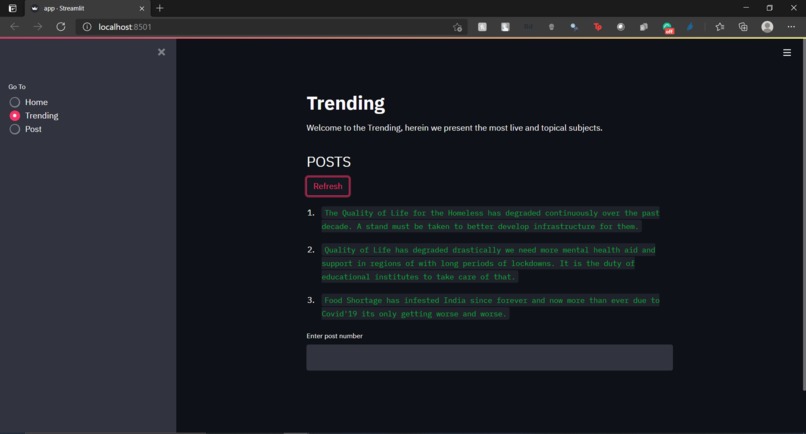
Task: Focus the 'Enter post number' input field
Action: click(489, 357)
